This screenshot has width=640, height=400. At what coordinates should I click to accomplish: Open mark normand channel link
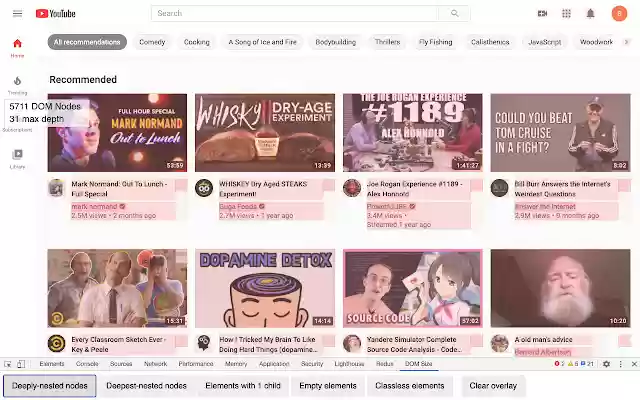point(94,207)
